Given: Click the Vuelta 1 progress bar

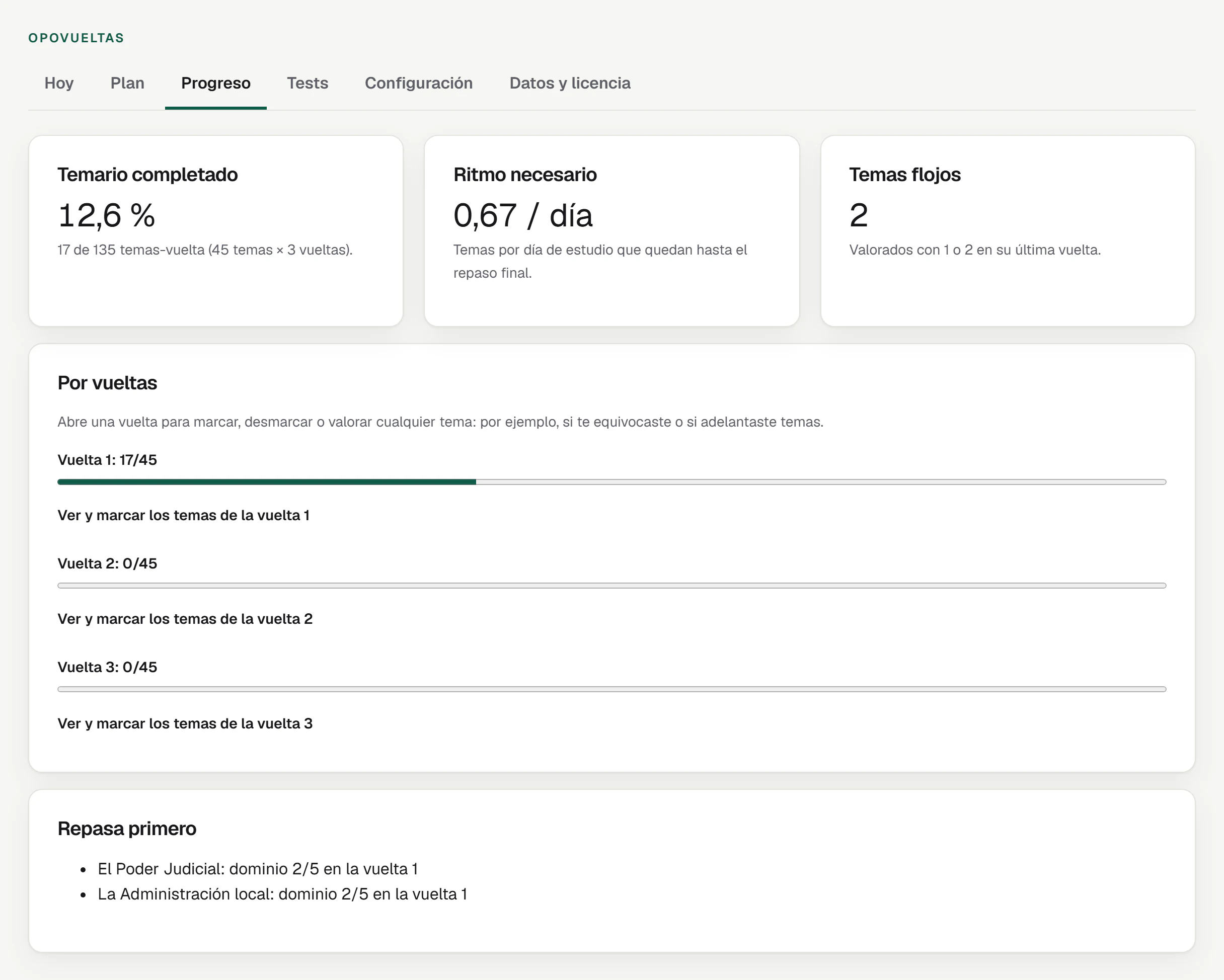Looking at the screenshot, I should tap(612, 482).
